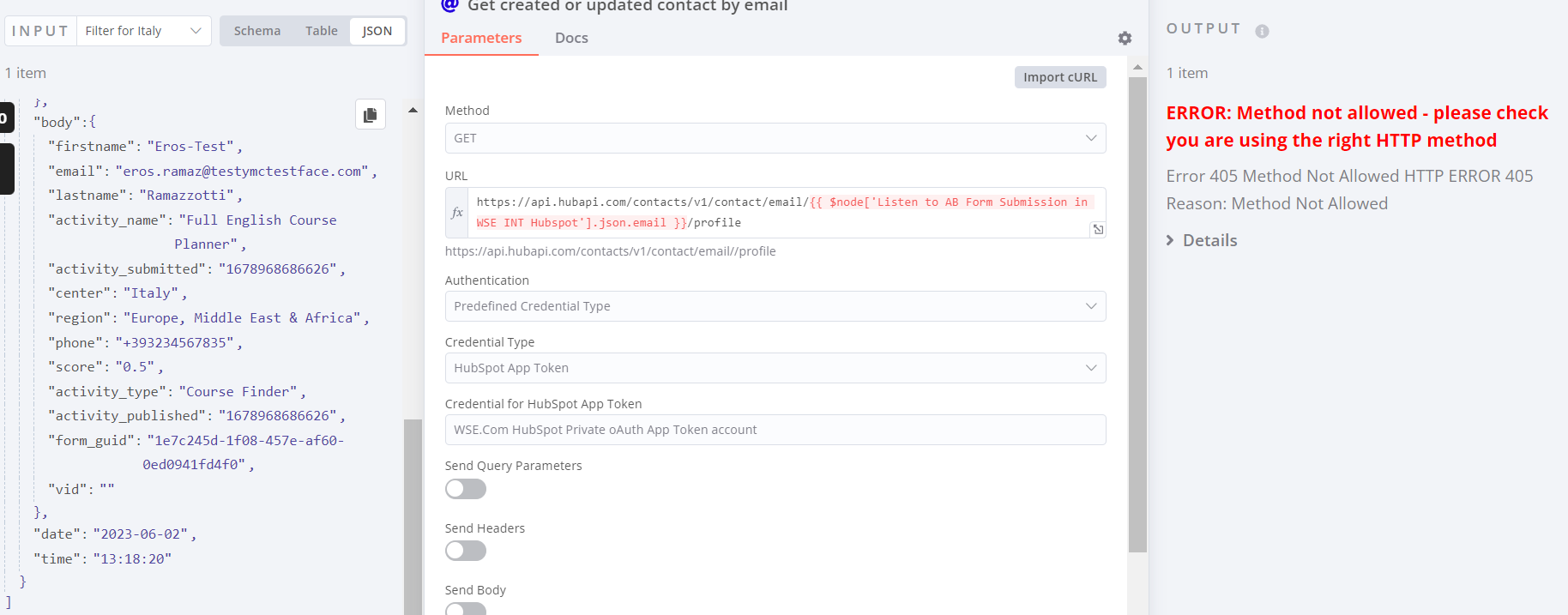Open the expanded URL expression editor
Viewport: 1568px width, 615px height.
click(x=1098, y=229)
